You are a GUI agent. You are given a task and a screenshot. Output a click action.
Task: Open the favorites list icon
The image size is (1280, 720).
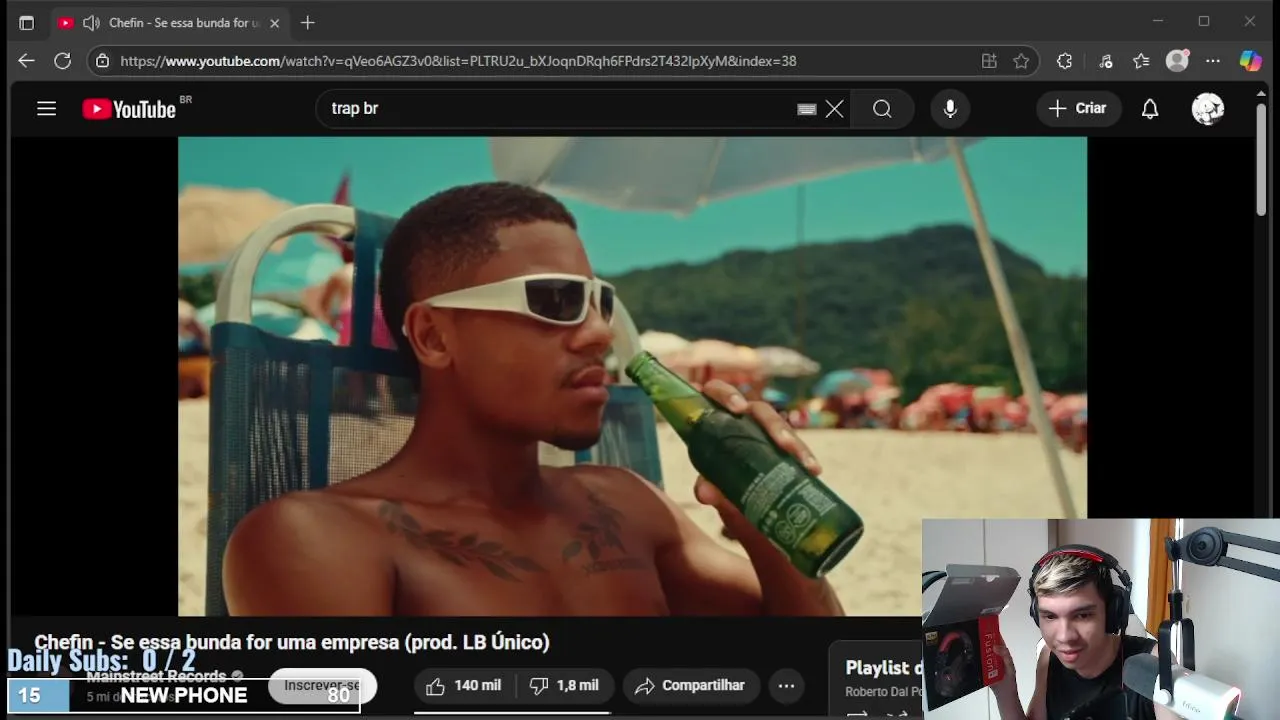tap(1141, 61)
